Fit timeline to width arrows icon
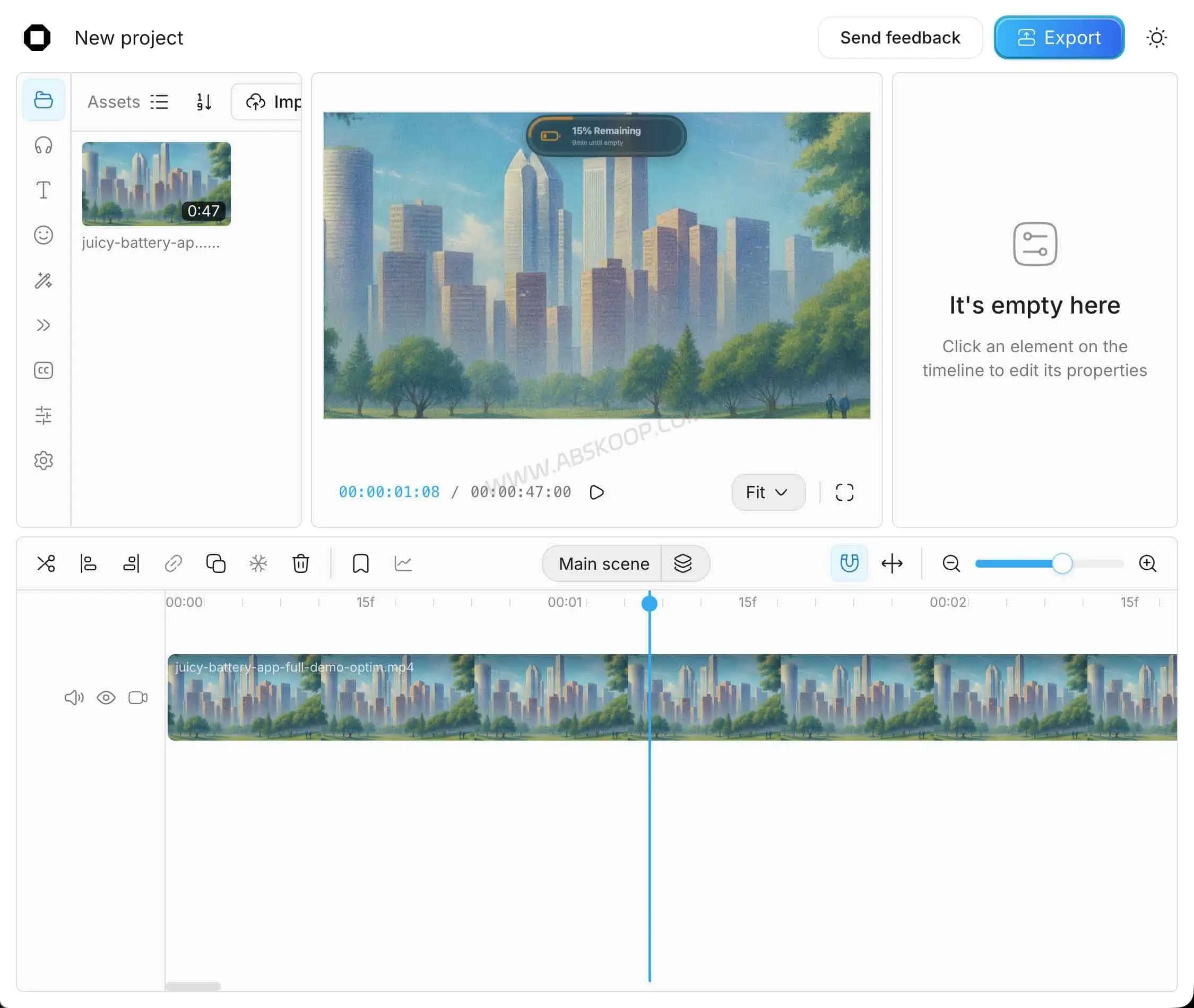This screenshot has height=1008, width=1194. 892,563
